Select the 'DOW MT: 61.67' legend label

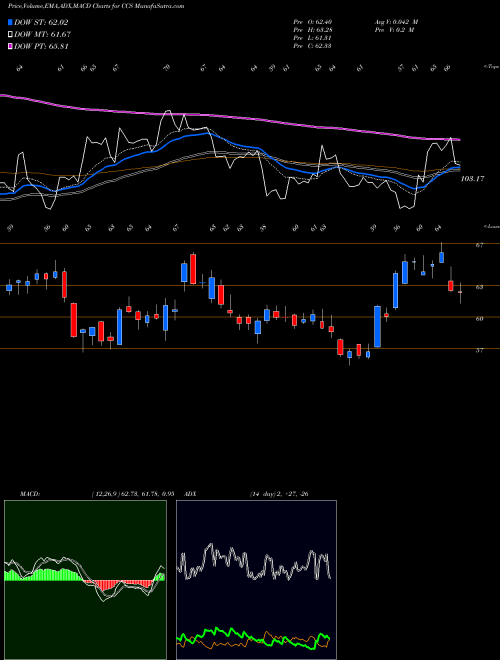[43, 35]
